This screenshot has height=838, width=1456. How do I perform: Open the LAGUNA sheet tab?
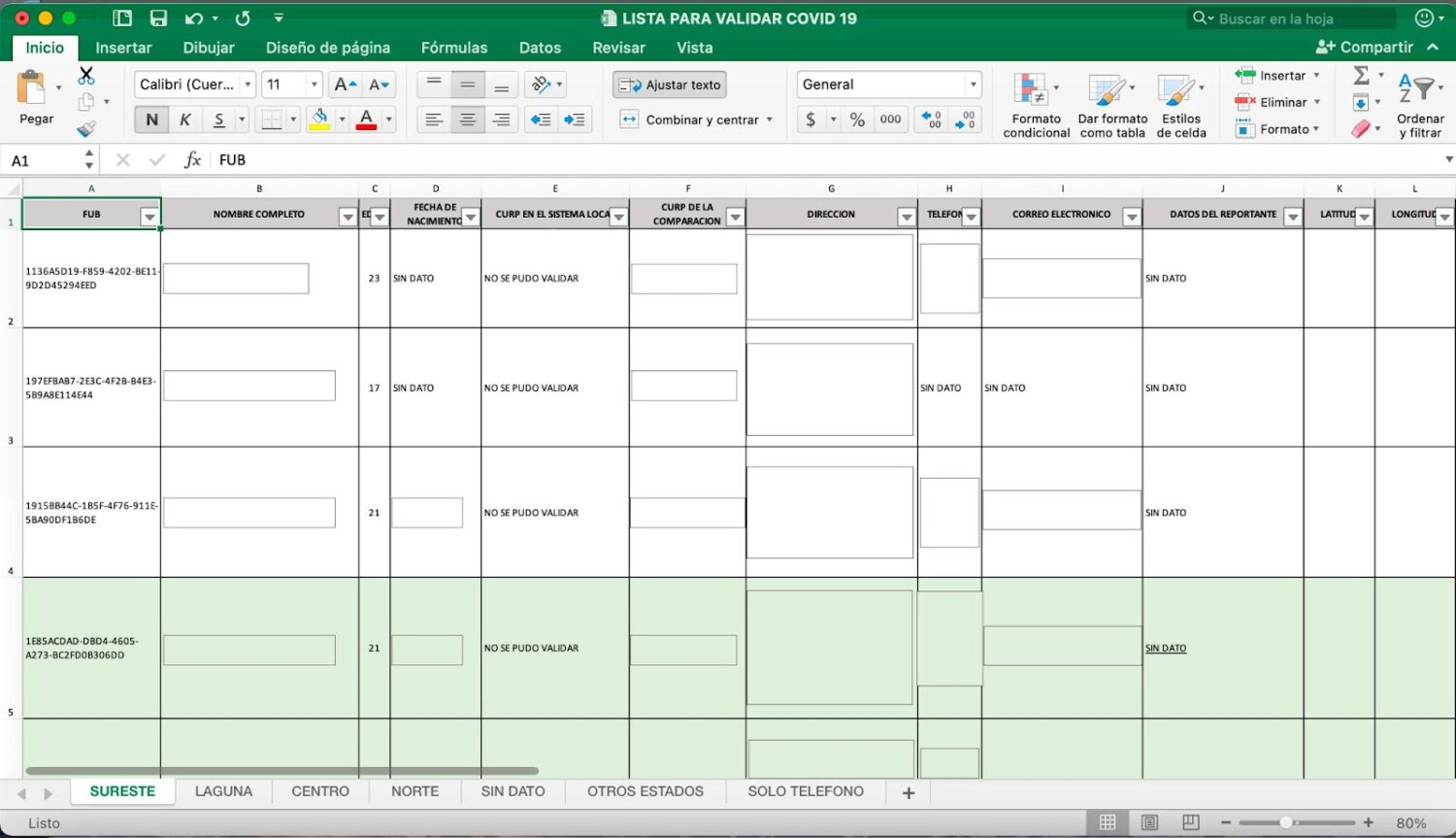coord(223,791)
